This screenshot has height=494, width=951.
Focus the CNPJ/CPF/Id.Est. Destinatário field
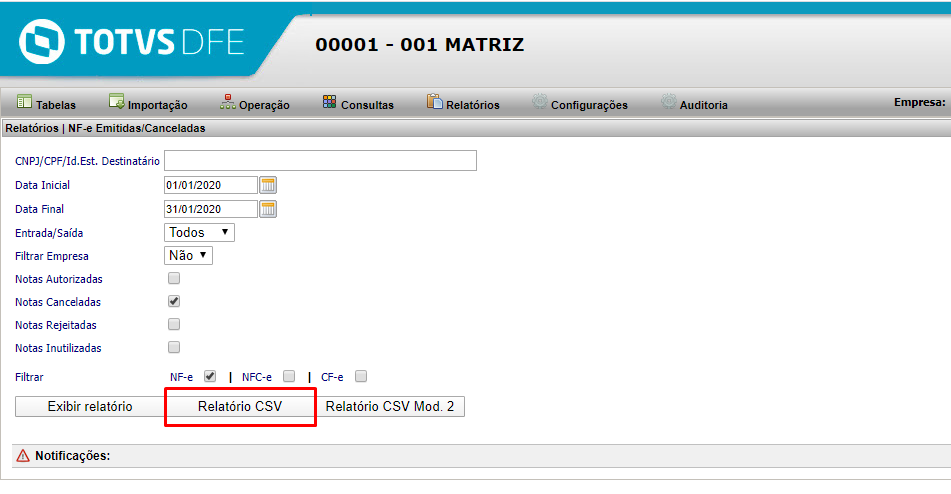[x=320, y=161]
